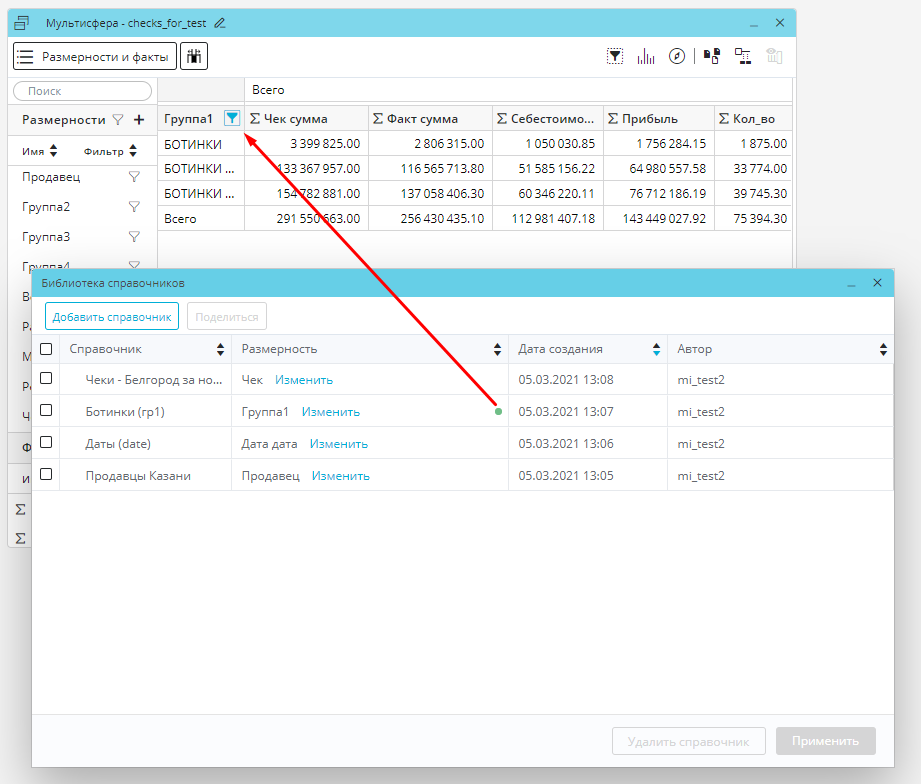Click the filter icon next to Группа1

tap(232, 118)
